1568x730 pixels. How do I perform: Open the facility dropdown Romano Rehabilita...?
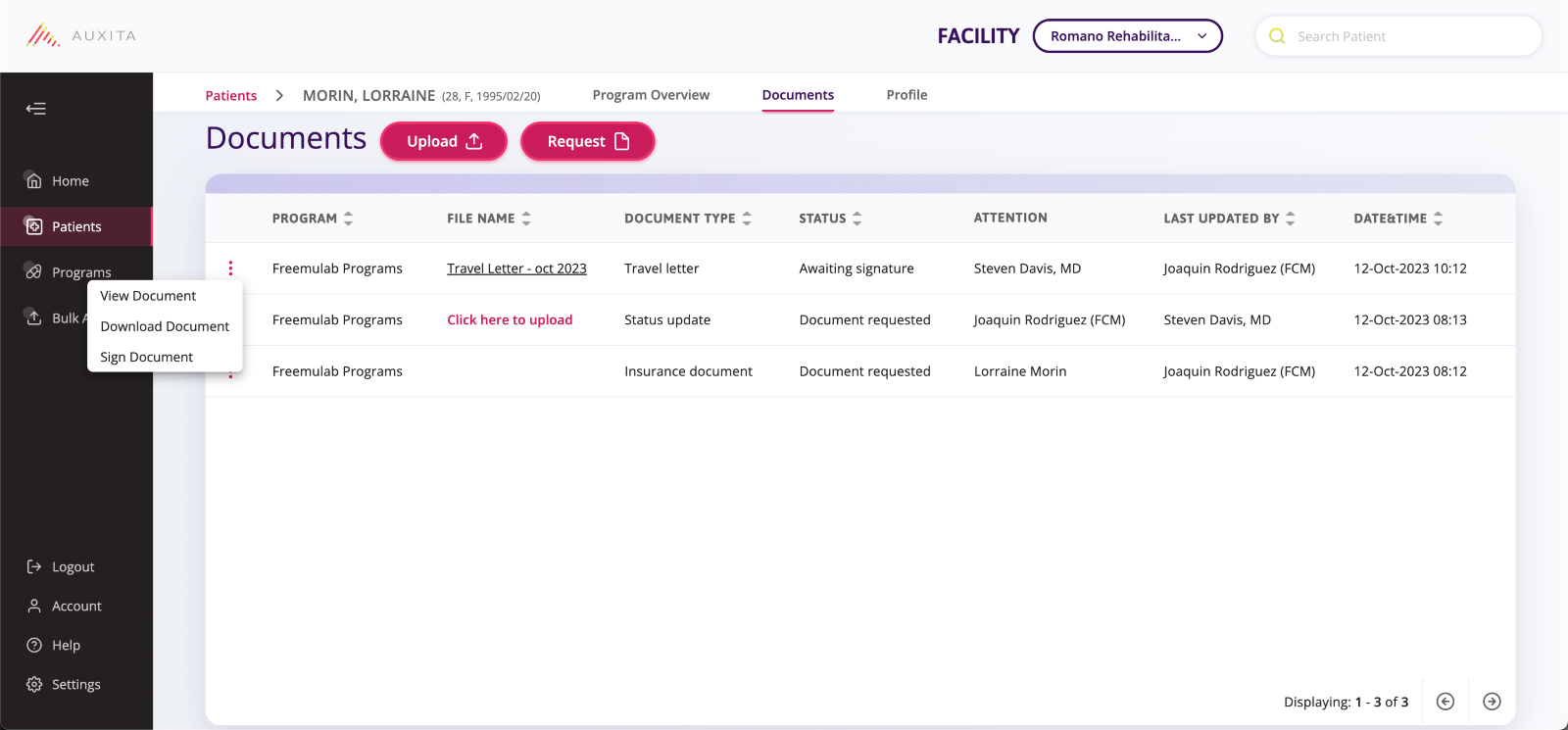click(x=1127, y=36)
